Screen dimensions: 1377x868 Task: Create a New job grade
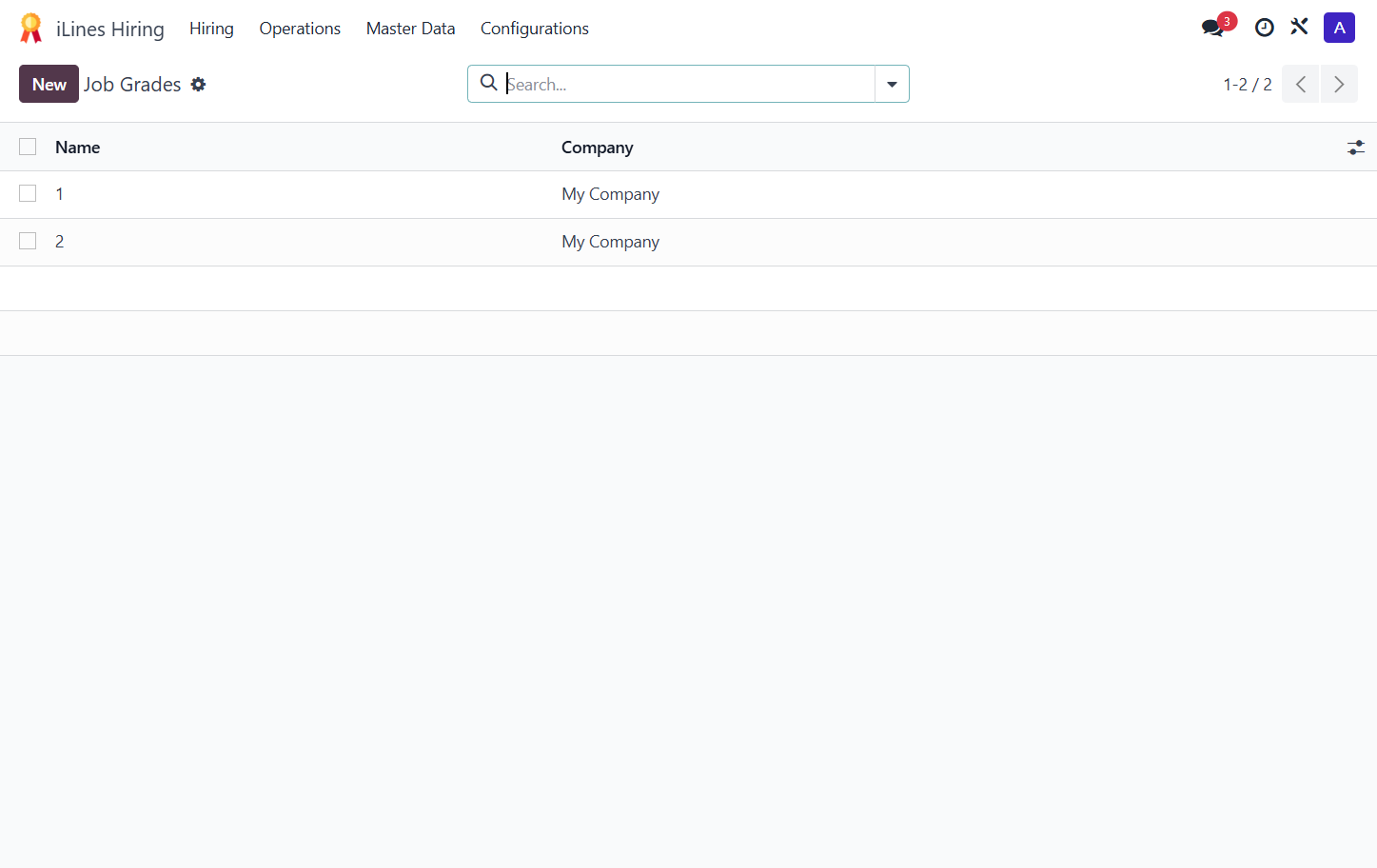tap(49, 84)
